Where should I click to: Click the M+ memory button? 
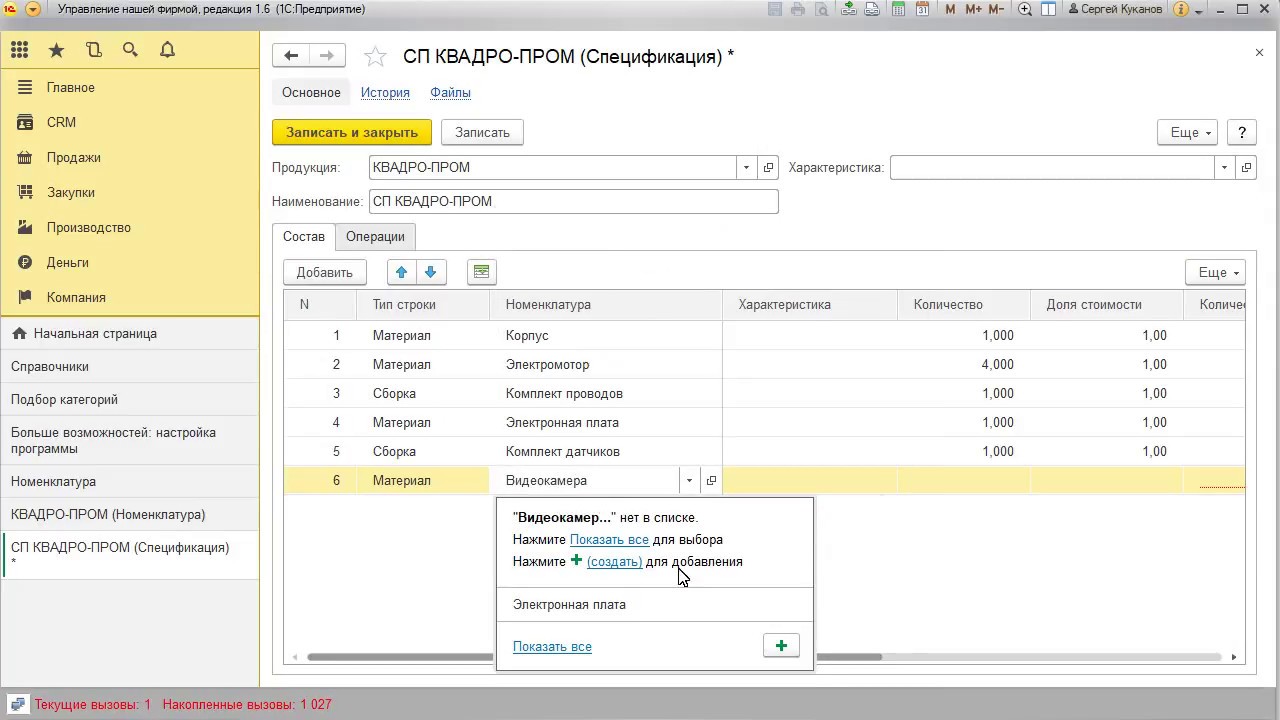(x=973, y=9)
